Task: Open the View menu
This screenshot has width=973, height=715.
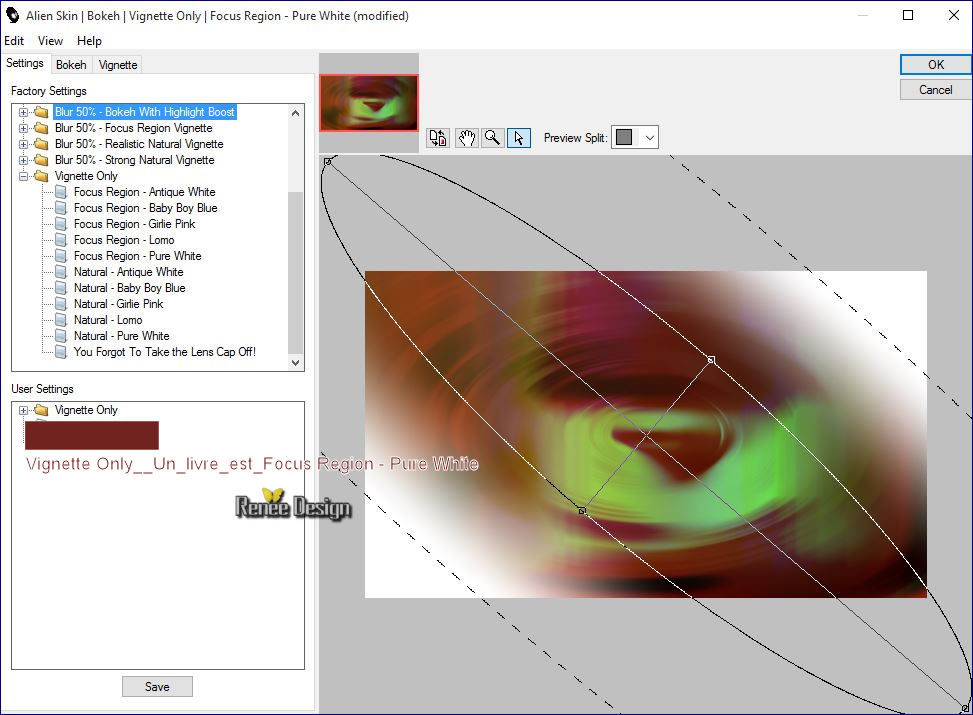Action: (x=50, y=41)
